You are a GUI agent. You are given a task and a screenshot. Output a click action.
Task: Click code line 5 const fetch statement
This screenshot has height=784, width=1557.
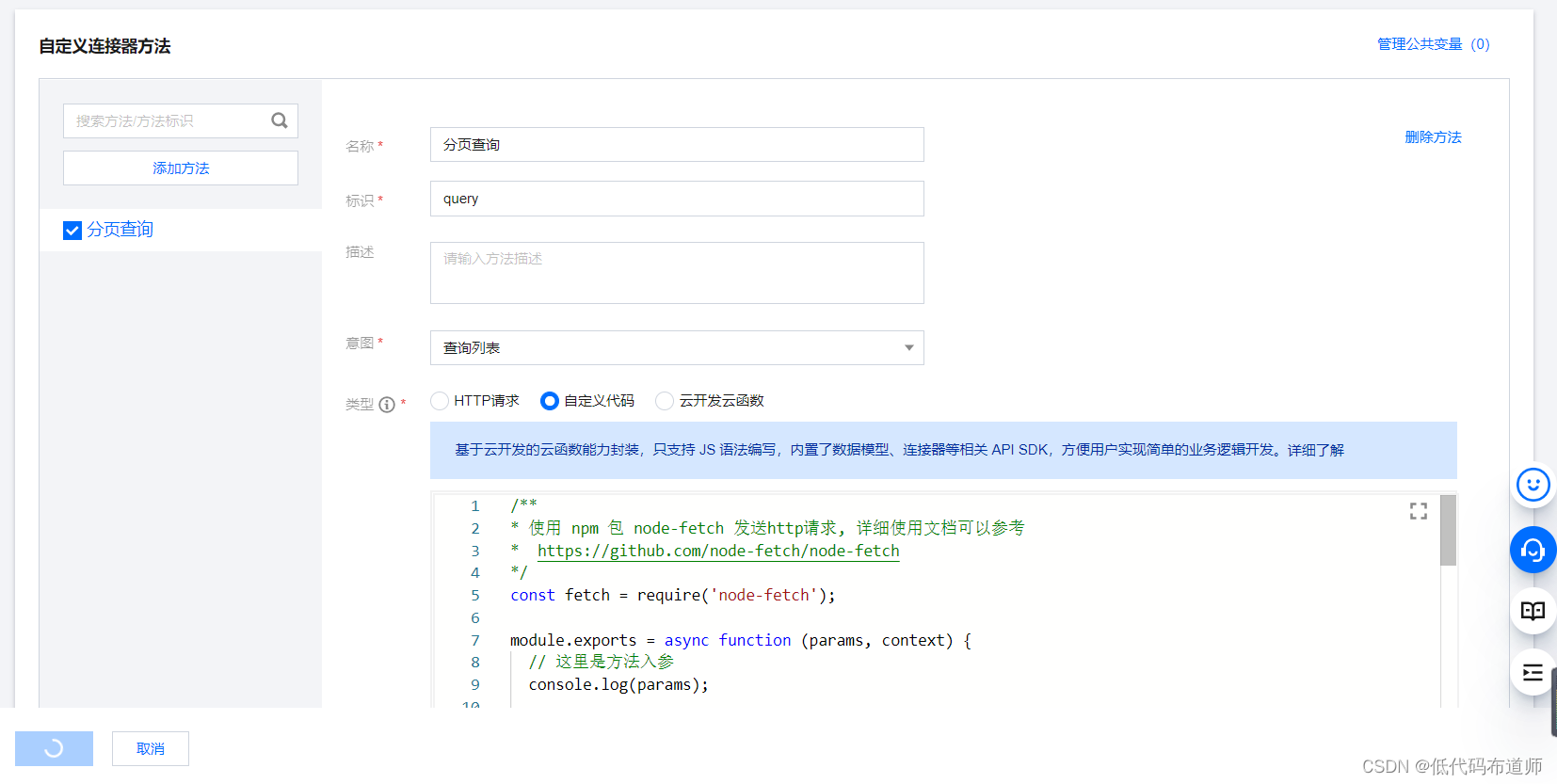[x=673, y=595]
